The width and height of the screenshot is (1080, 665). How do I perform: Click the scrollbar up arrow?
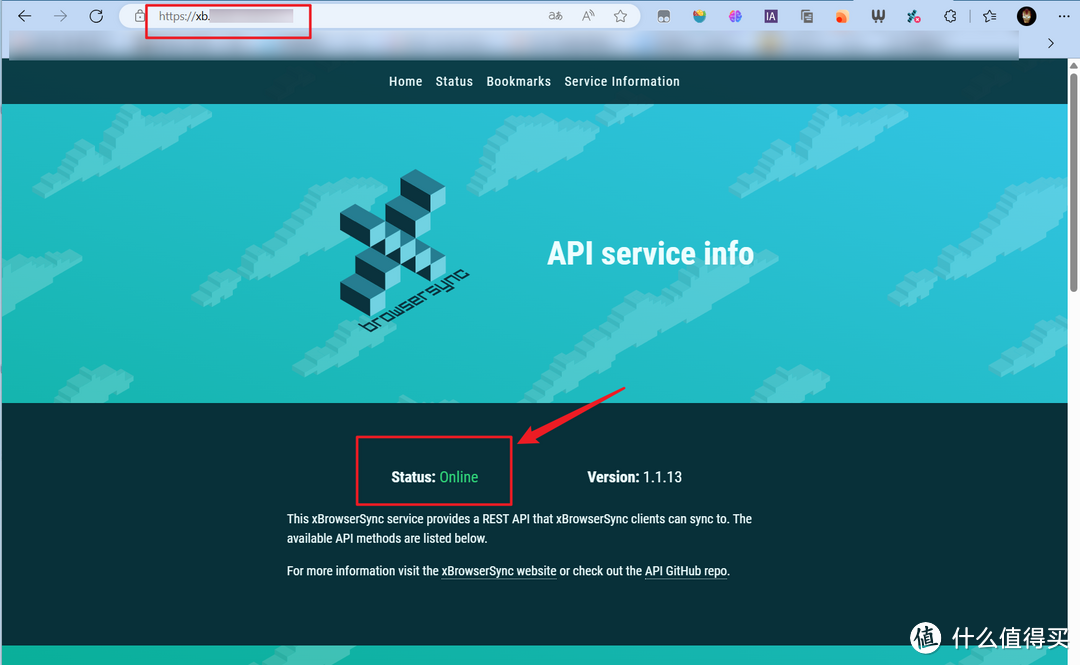(1074, 65)
